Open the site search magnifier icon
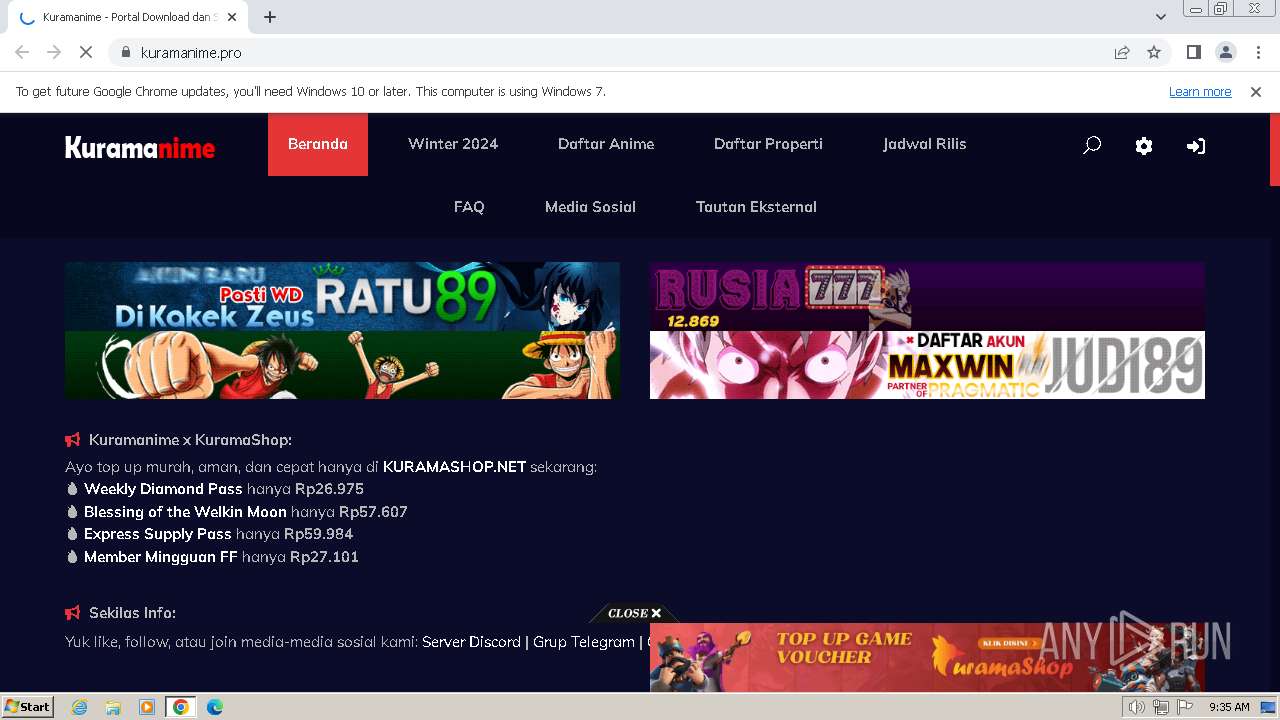1280x720 pixels. tap(1092, 145)
